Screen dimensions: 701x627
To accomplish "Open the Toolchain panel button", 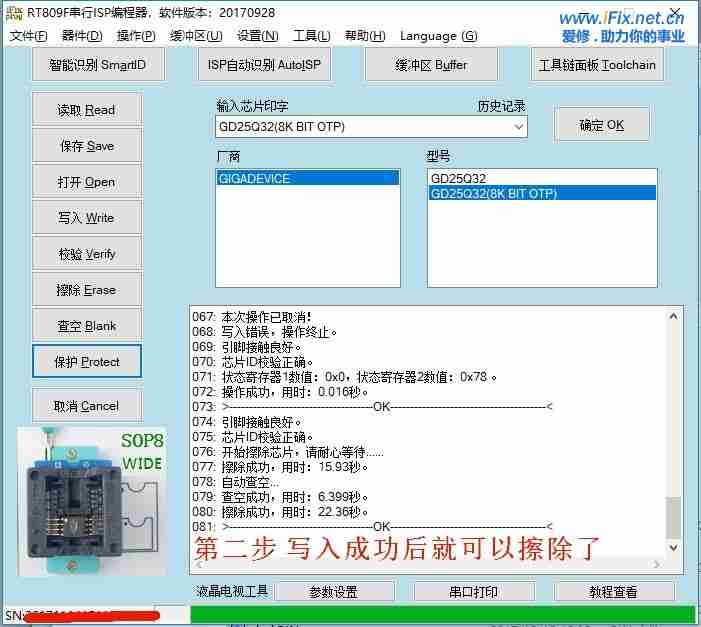I will [x=597, y=66].
